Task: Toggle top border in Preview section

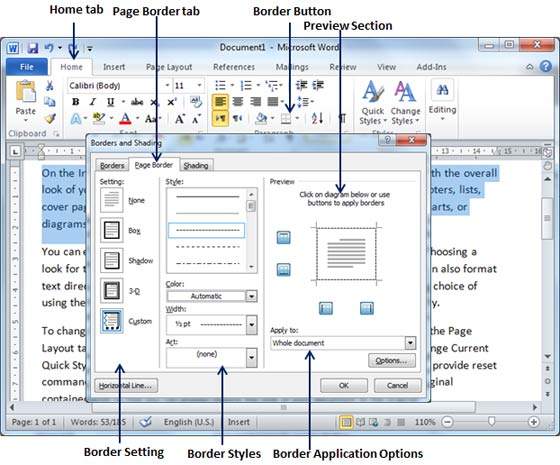Action: click(x=284, y=238)
